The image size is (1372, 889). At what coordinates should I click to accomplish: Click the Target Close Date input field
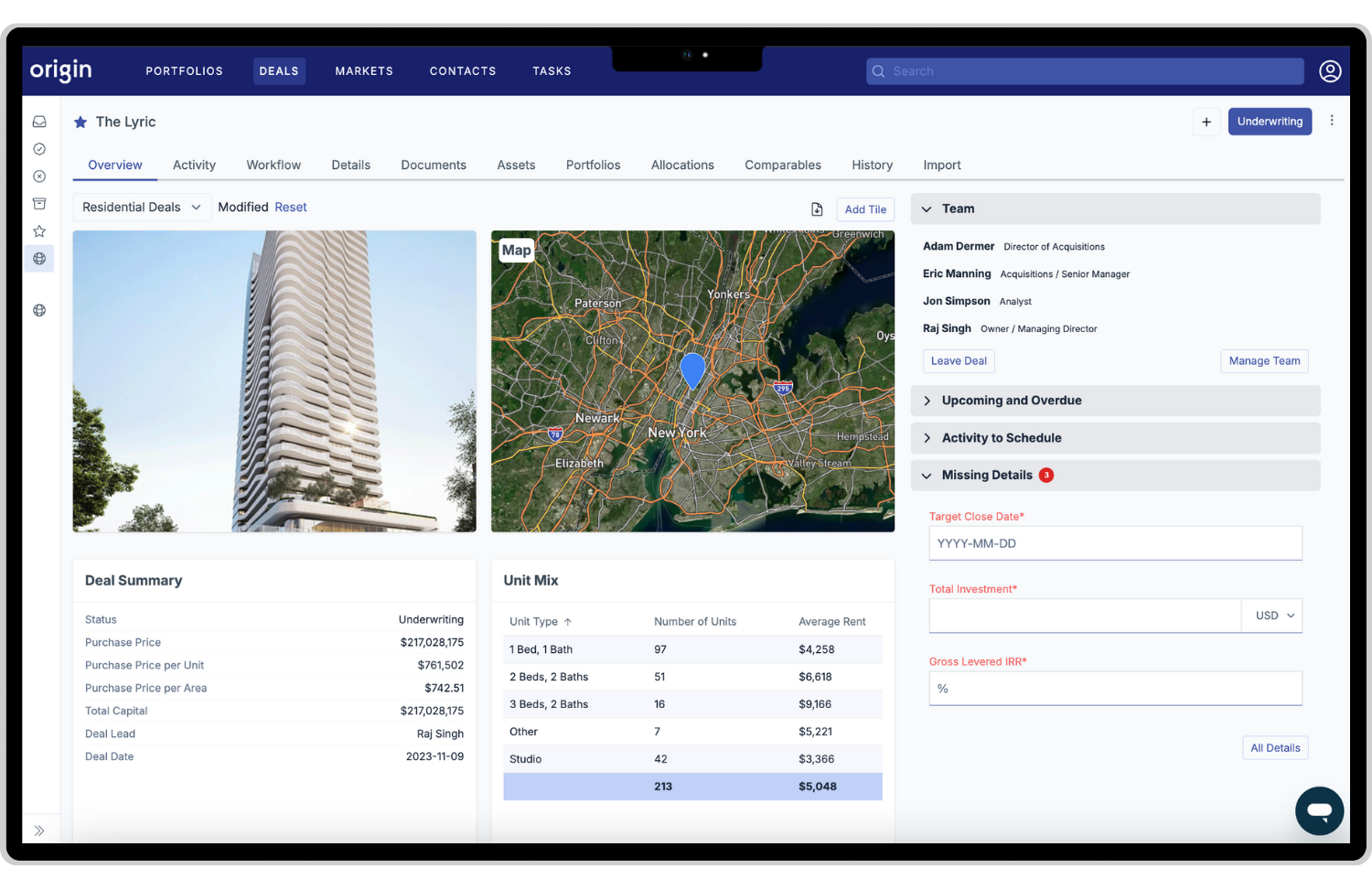(1115, 542)
